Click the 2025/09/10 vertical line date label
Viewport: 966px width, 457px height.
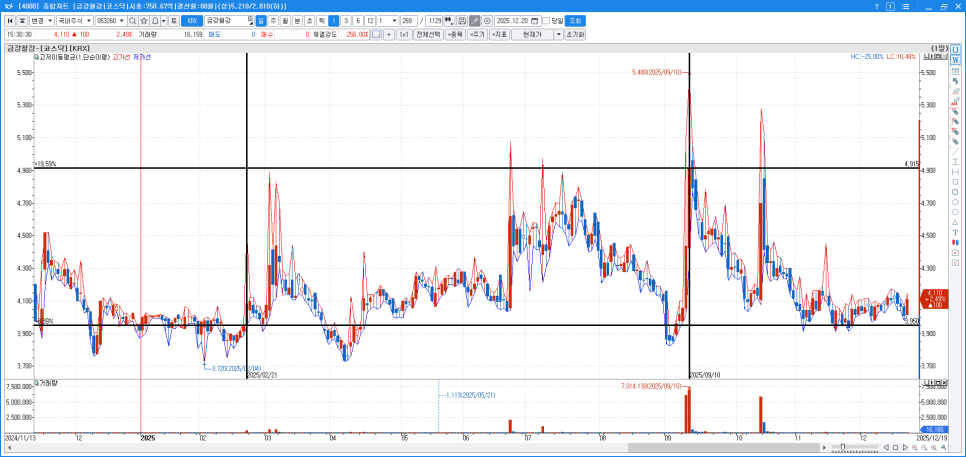click(705, 374)
